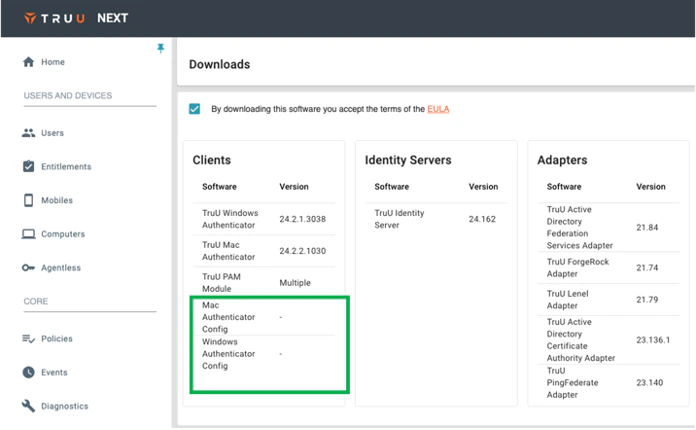Open the EULA link

click(x=438, y=109)
